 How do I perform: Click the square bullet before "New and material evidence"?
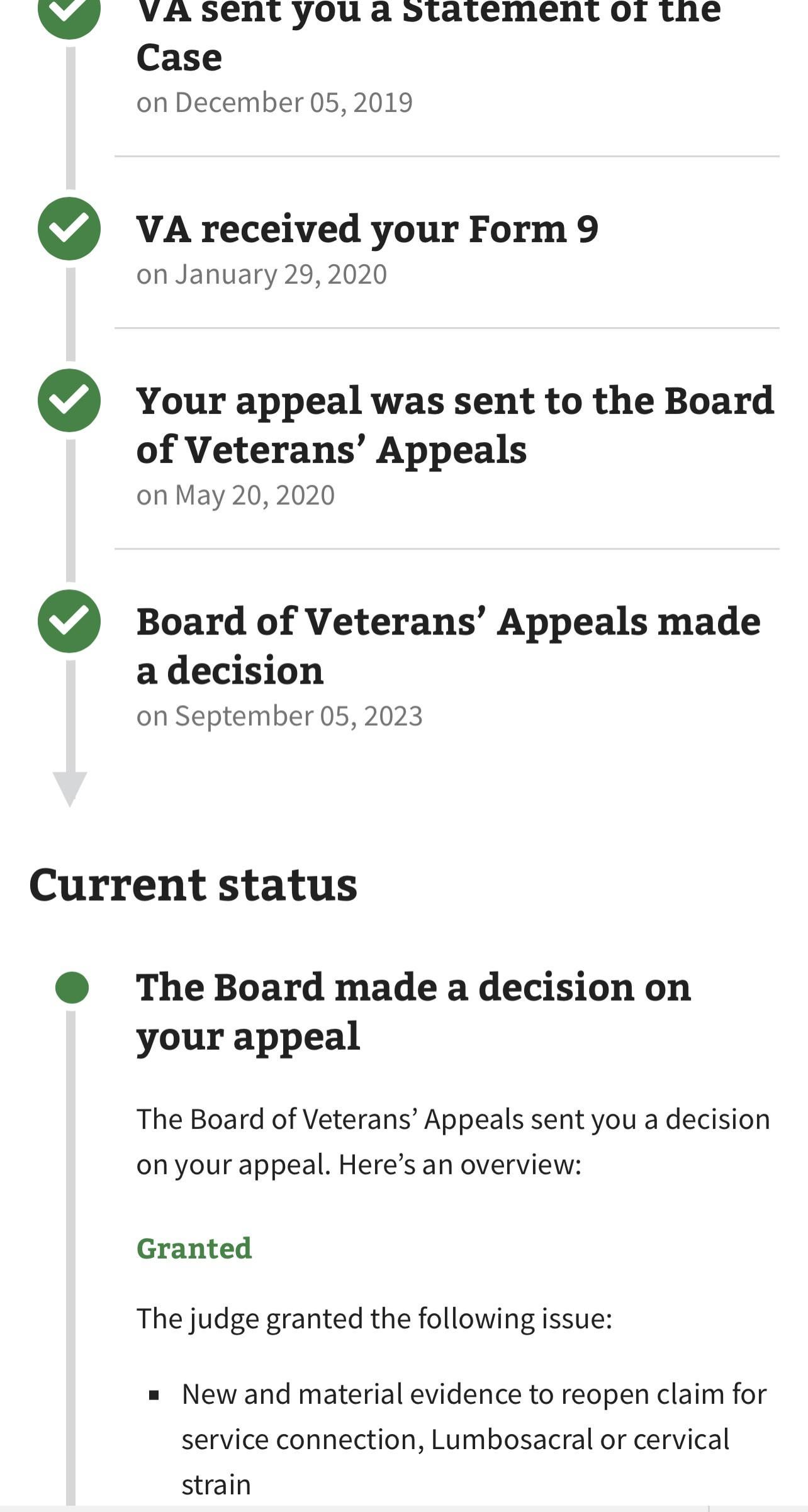[x=154, y=1396]
